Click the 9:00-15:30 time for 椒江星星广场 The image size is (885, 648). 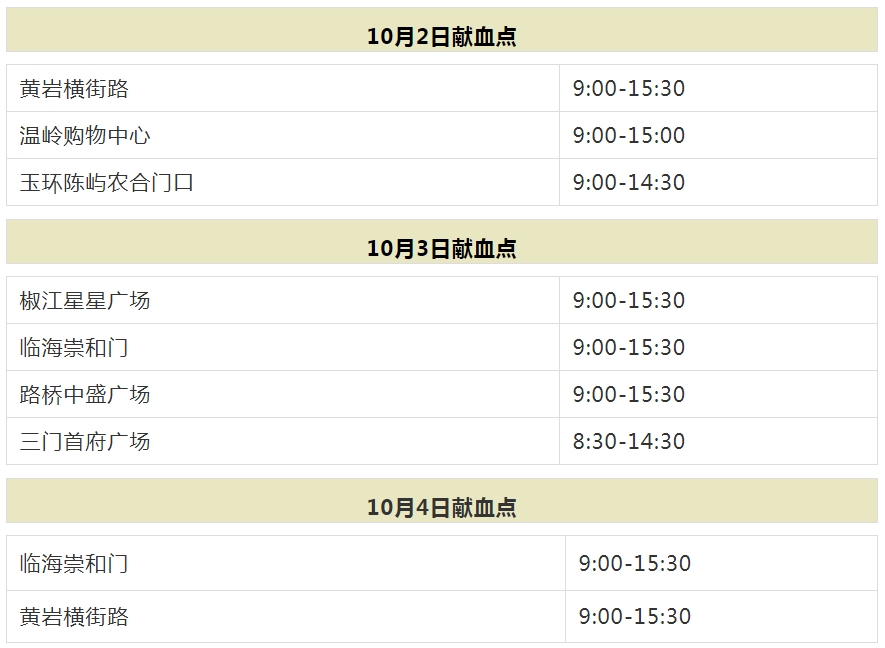629,300
